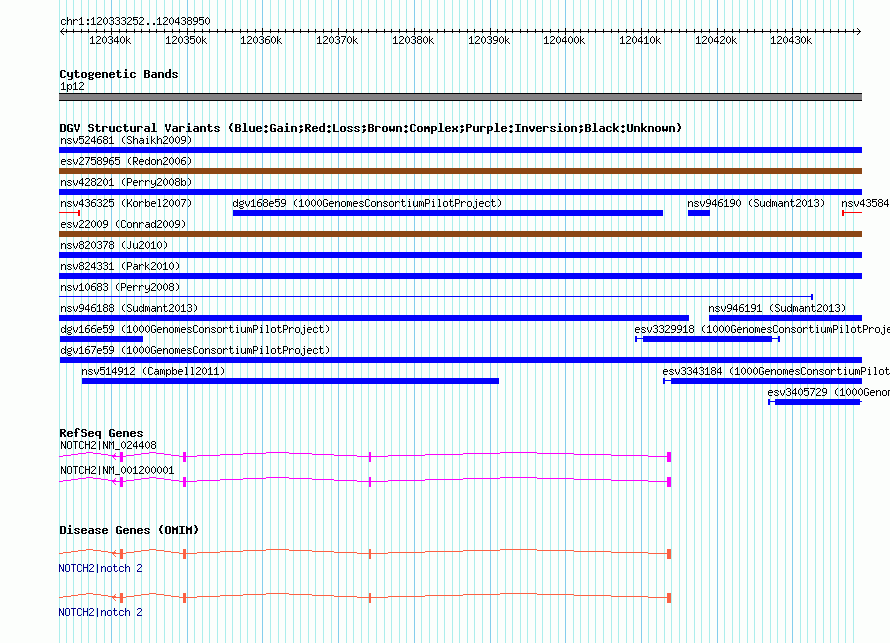Select the nsv514912 (Campbell2011) gain bar
The image size is (890, 643).
tap(290, 381)
